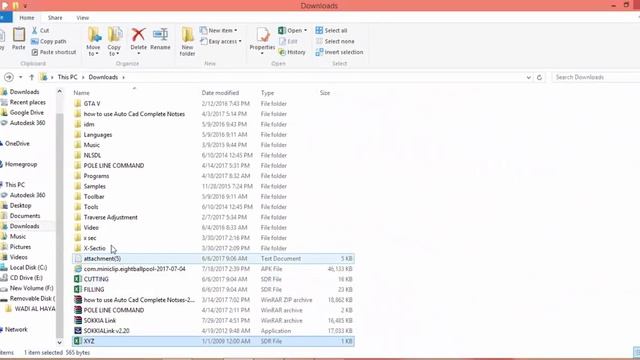The width and height of the screenshot is (640, 360).
Task: Click Select all in ribbon
Action: tap(331, 31)
